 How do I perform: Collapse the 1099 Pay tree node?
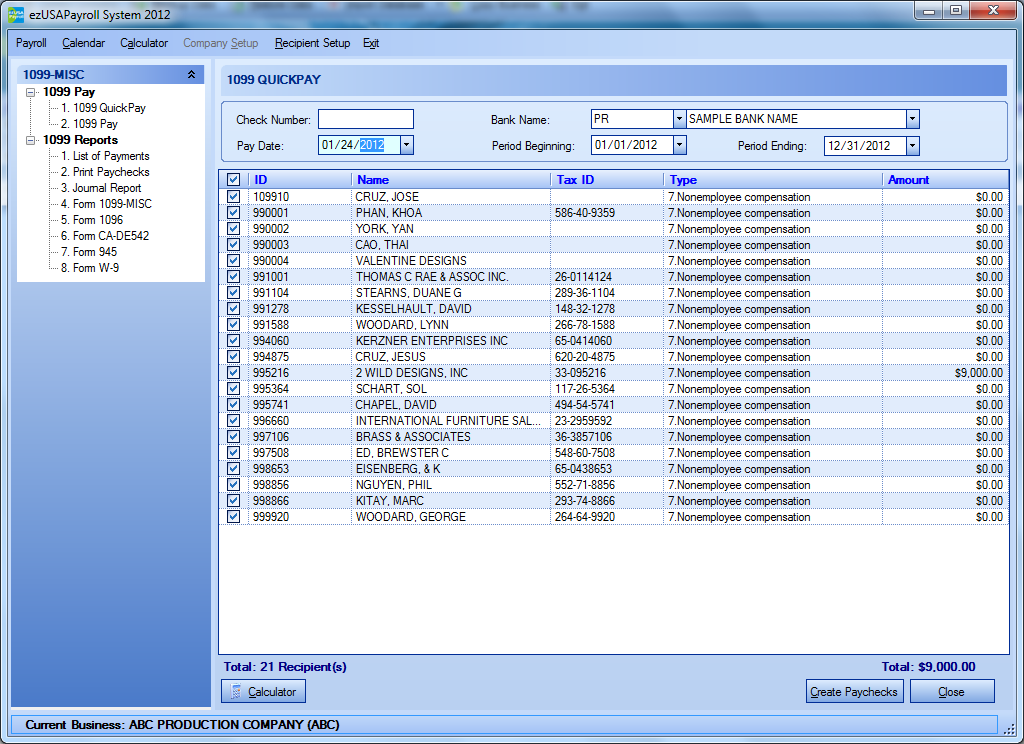pos(31,92)
